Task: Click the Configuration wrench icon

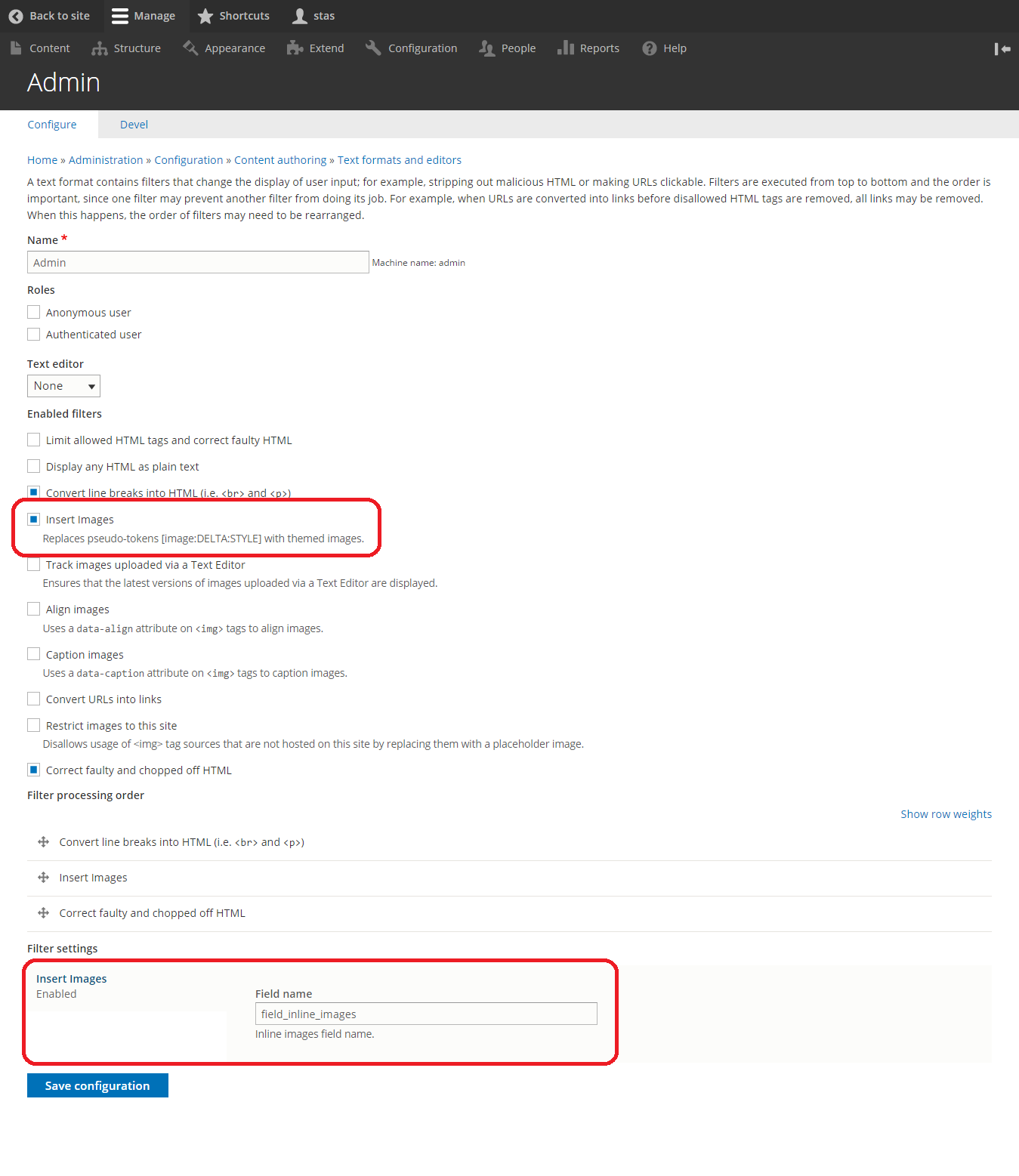Action: [x=373, y=48]
